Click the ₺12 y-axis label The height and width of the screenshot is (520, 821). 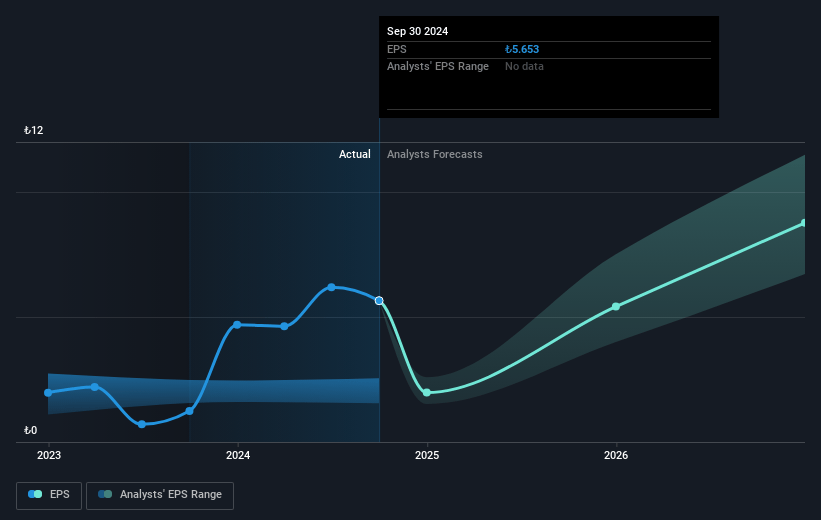pos(34,130)
